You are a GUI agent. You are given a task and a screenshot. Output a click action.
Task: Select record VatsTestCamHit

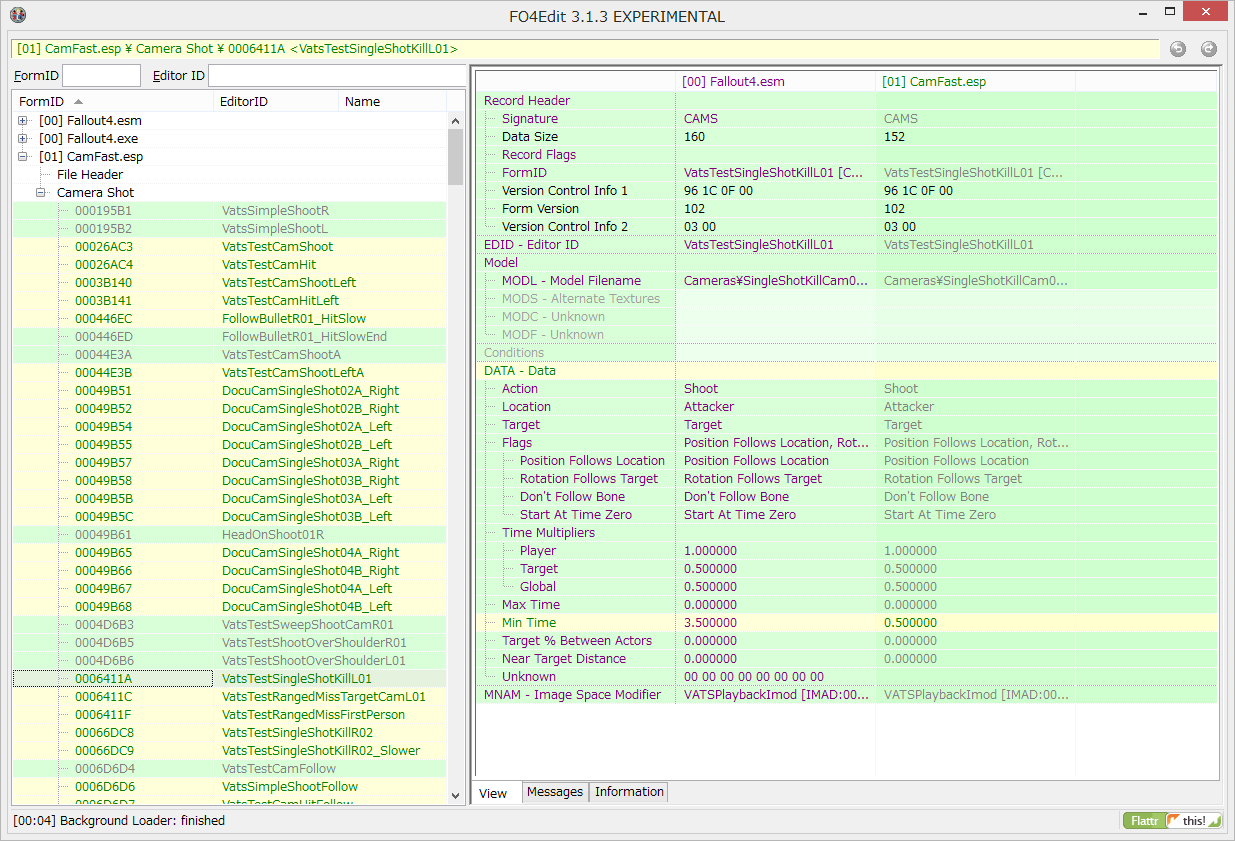(x=230, y=265)
